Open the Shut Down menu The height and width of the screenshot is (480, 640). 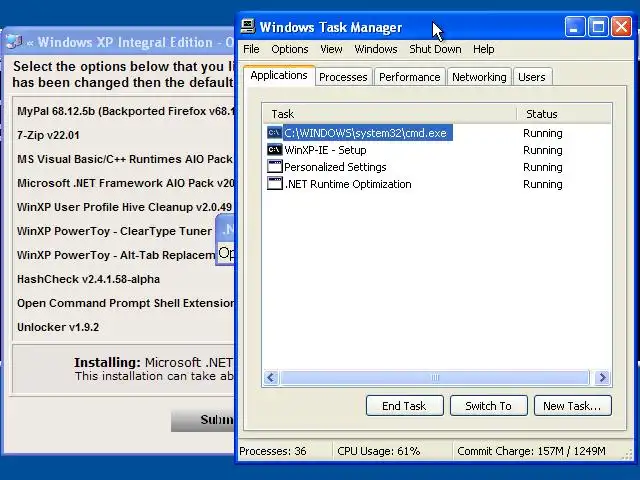[x=435, y=49]
